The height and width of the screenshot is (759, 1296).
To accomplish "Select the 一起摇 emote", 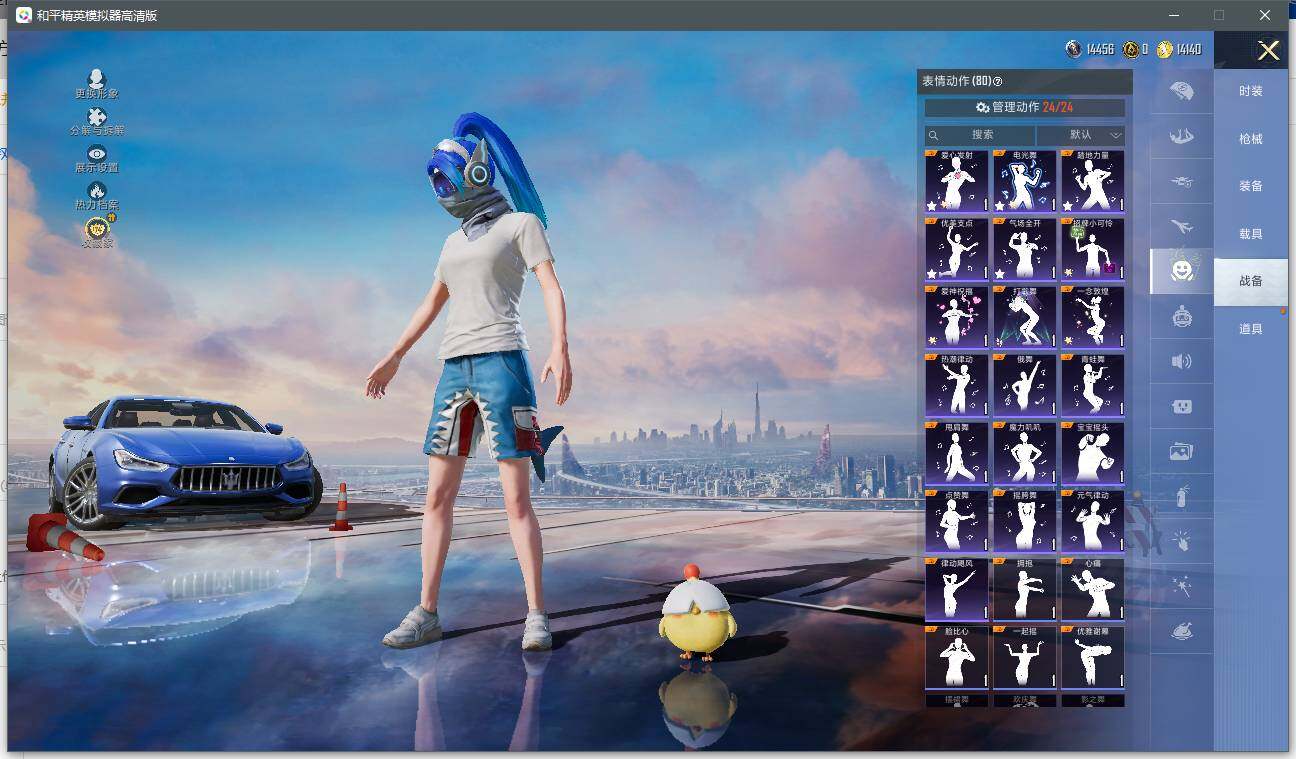I will pyautogui.click(x=1025, y=658).
